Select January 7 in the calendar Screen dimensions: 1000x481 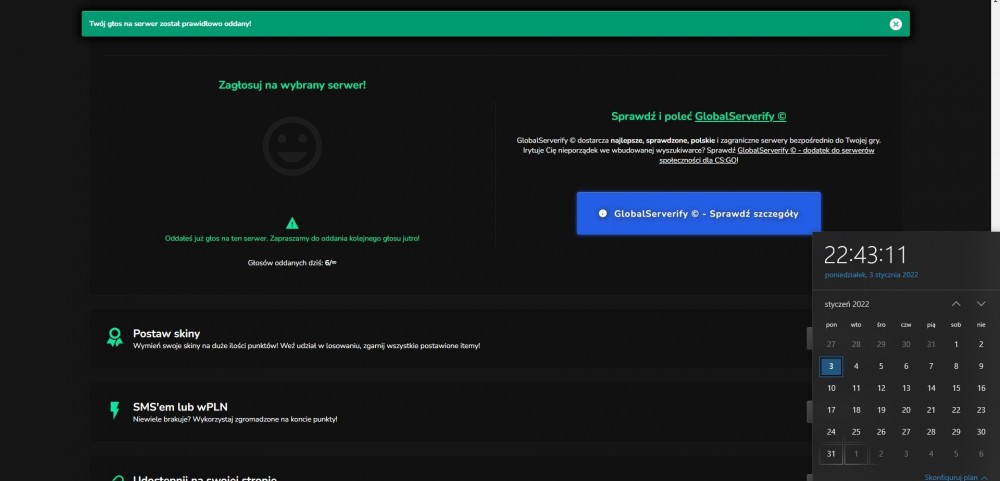[x=931, y=366]
